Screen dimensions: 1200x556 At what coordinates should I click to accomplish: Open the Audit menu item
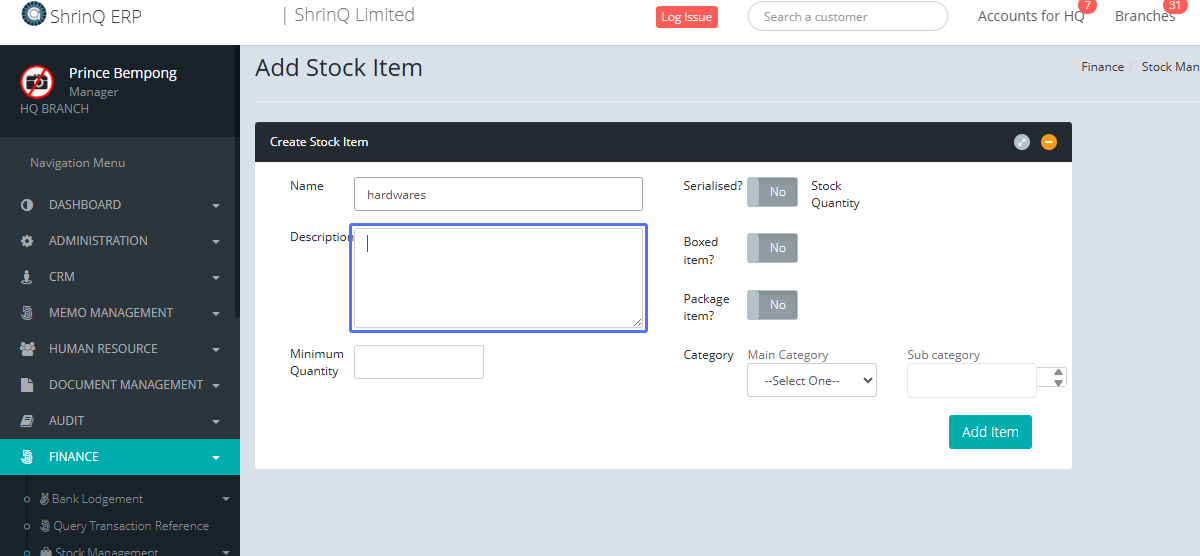tap(67, 421)
